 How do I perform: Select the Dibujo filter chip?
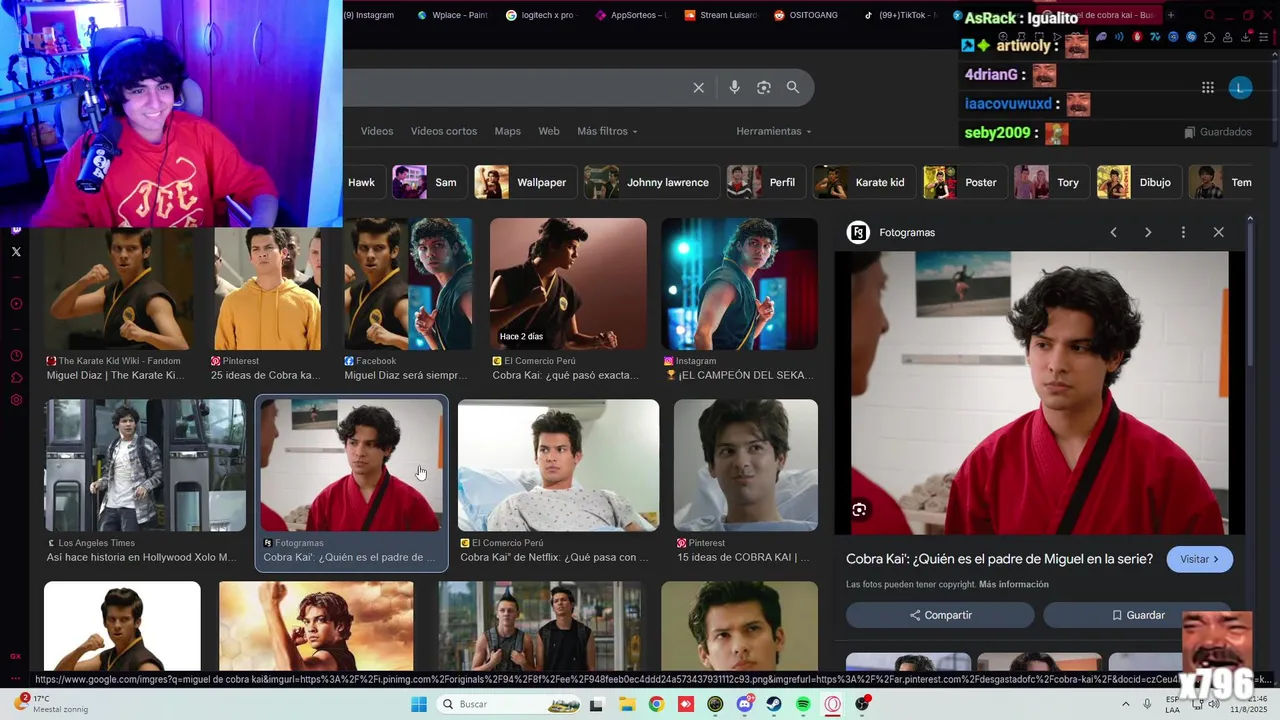[1138, 182]
